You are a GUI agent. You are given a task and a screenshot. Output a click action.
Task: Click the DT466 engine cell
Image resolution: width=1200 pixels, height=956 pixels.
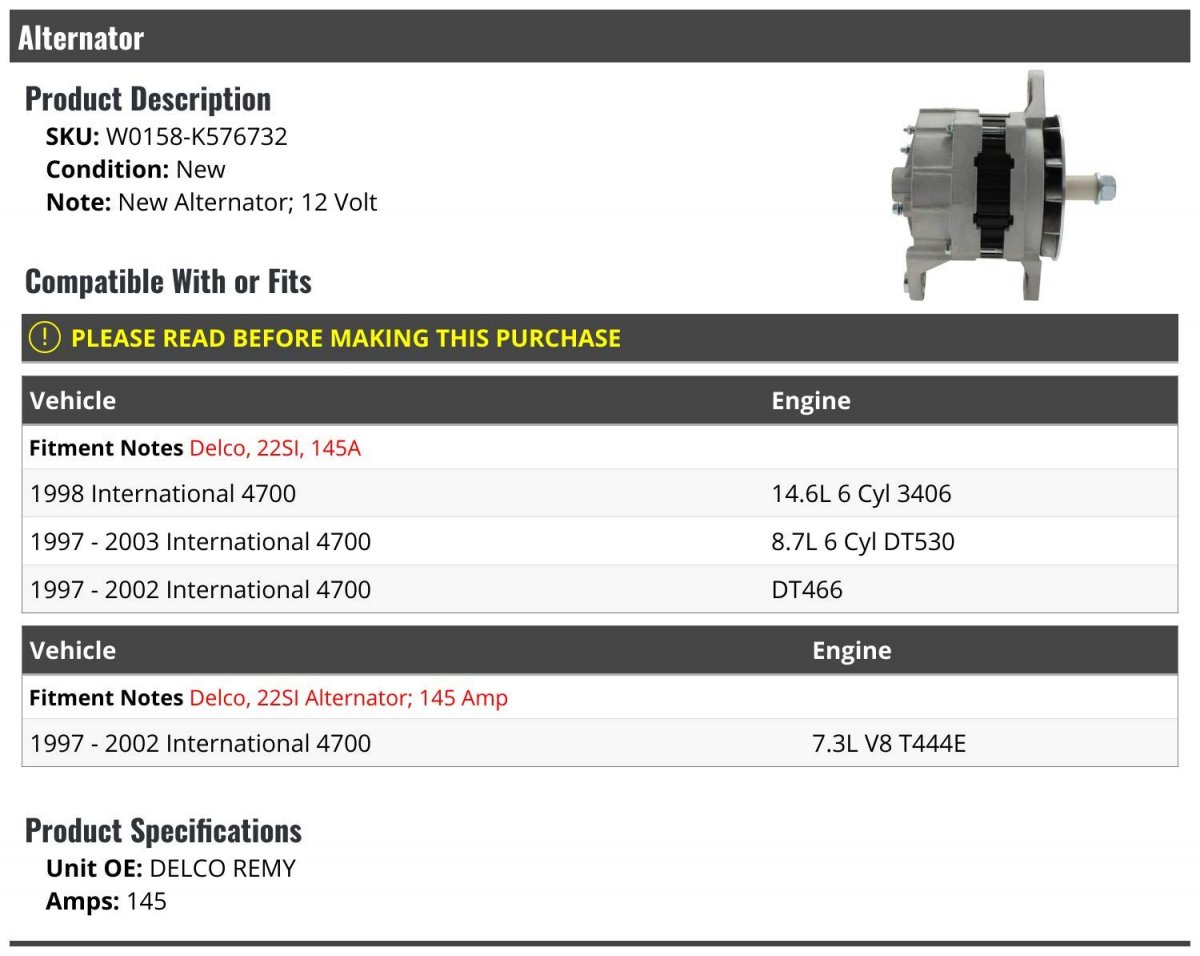click(x=807, y=590)
